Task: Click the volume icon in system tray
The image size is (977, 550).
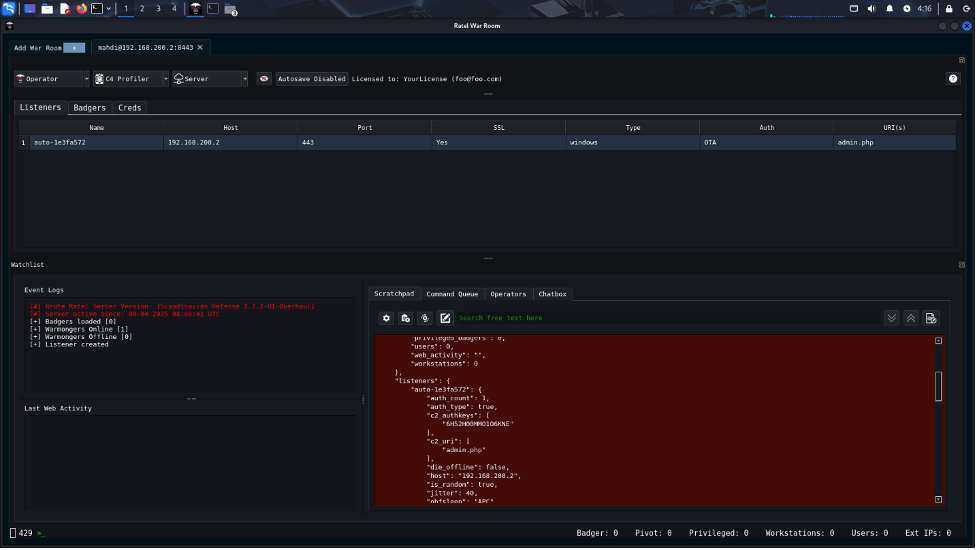Action: [872, 9]
